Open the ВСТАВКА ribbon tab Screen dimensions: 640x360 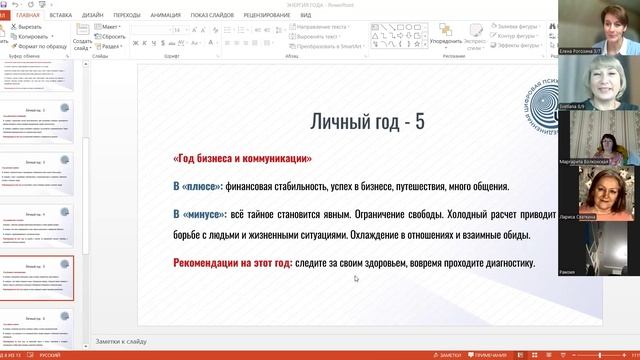click(x=60, y=15)
